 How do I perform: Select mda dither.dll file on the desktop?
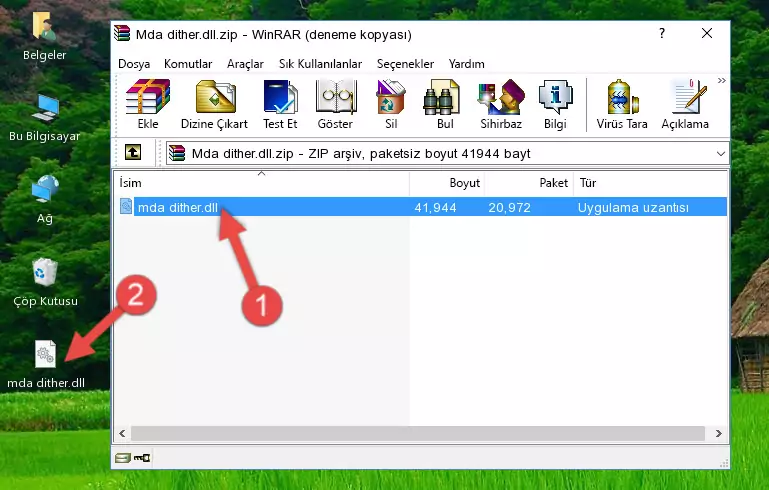(46, 365)
